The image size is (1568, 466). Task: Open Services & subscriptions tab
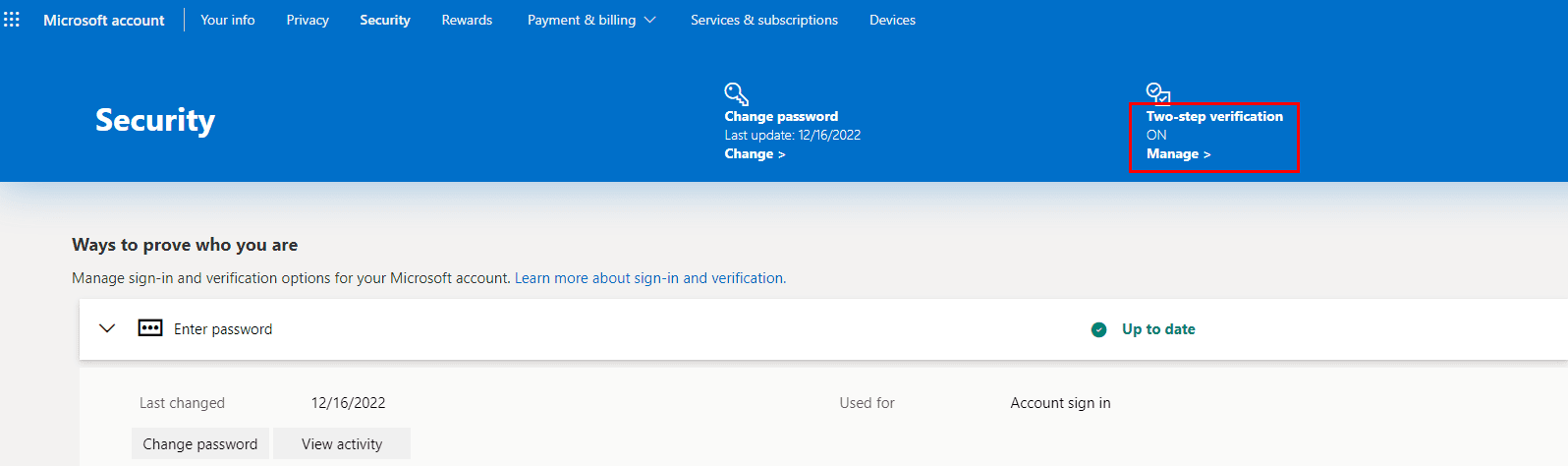point(764,20)
